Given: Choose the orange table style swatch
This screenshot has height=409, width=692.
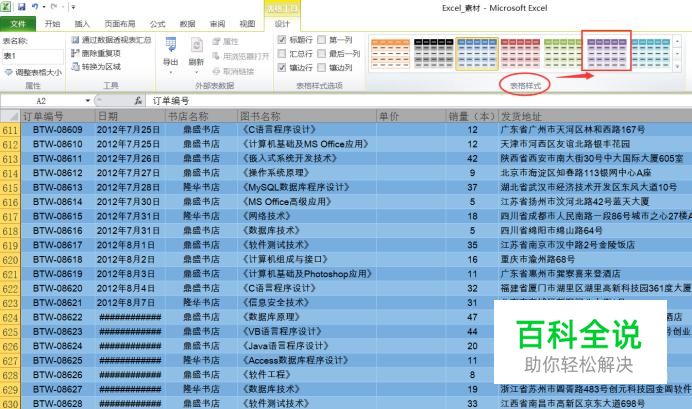Looking at the screenshot, I should 391,54.
